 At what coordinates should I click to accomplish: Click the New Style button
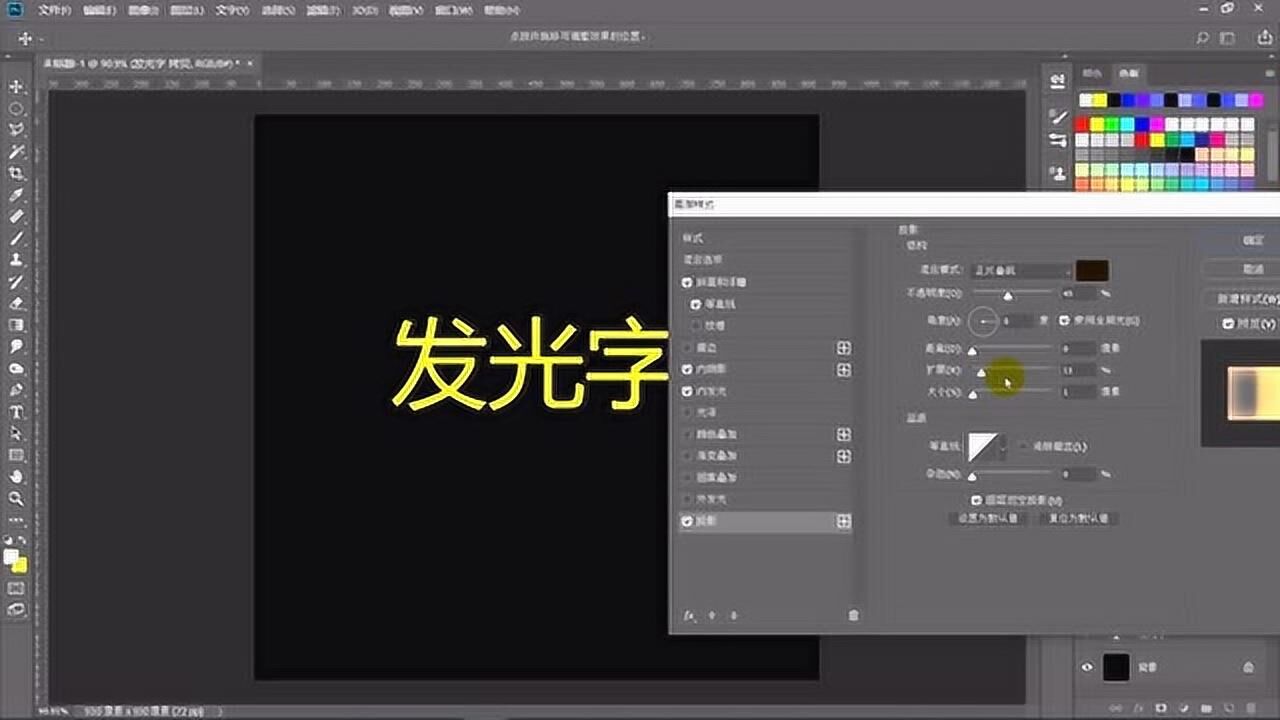click(1247, 298)
